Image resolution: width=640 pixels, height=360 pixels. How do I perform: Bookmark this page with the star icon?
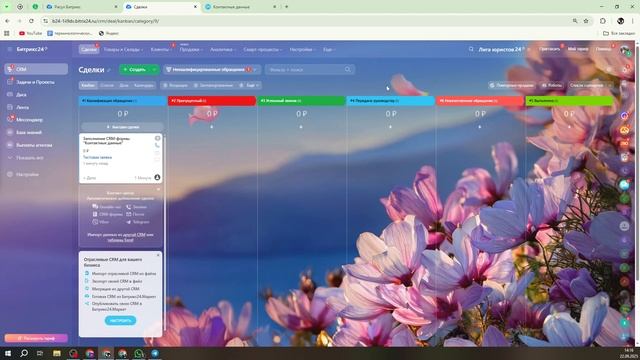tap(586, 21)
